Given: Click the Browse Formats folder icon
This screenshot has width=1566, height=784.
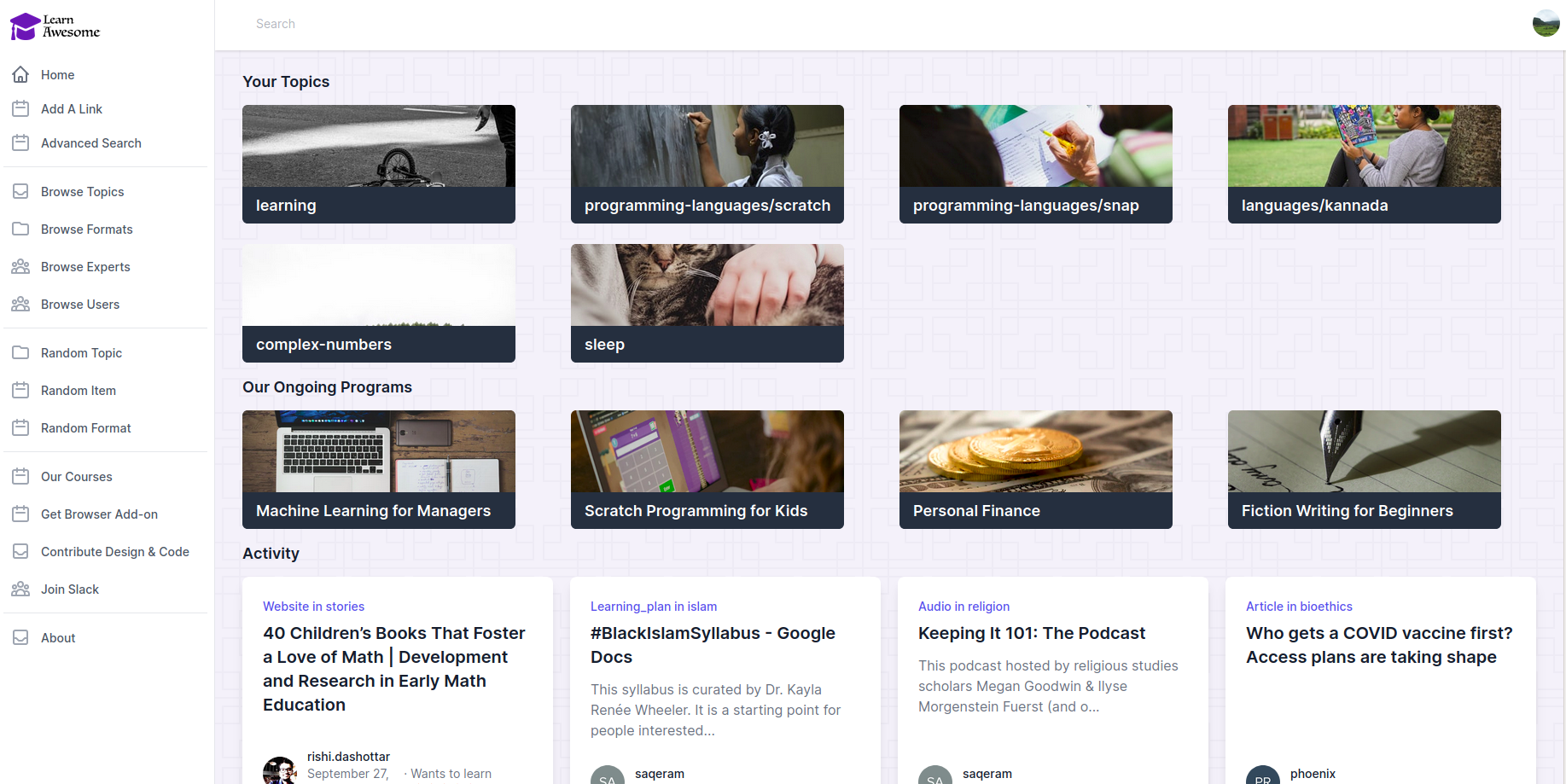Looking at the screenshot, I should 20,229.
